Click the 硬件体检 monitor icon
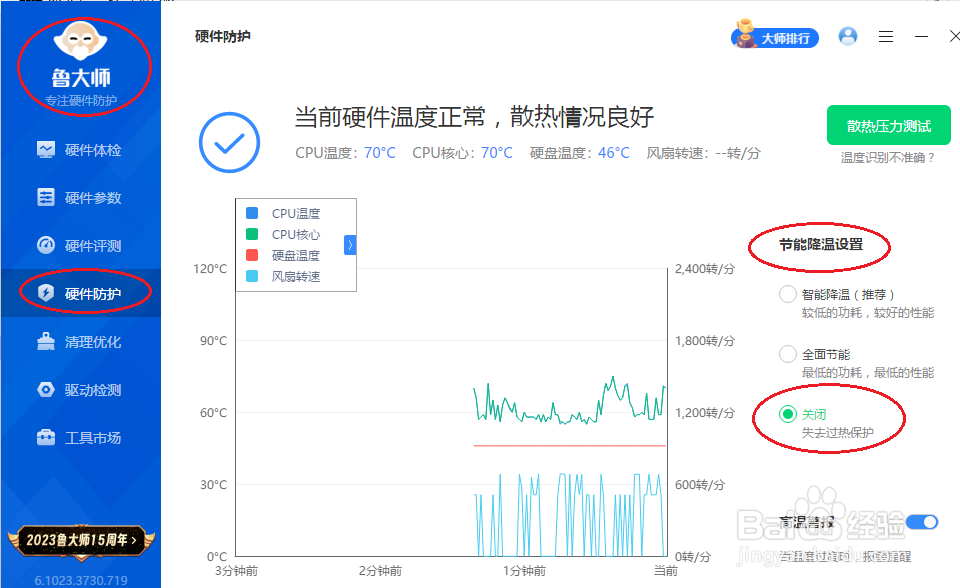This screenshot has width=960, height=588. tap(46, 150)
